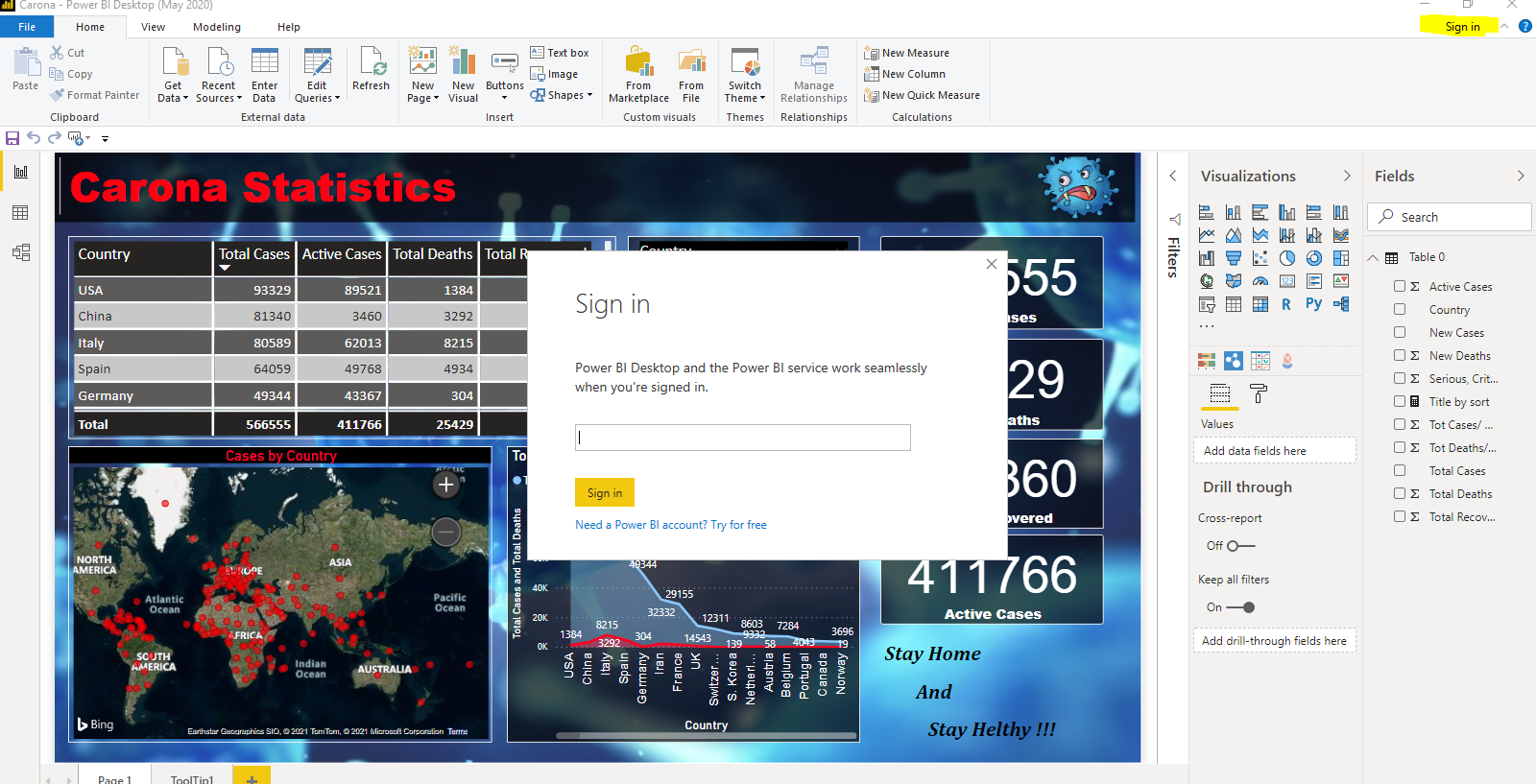Click the Fields Search box
Screen dimensions: 1536x784
coord(1450,217)
